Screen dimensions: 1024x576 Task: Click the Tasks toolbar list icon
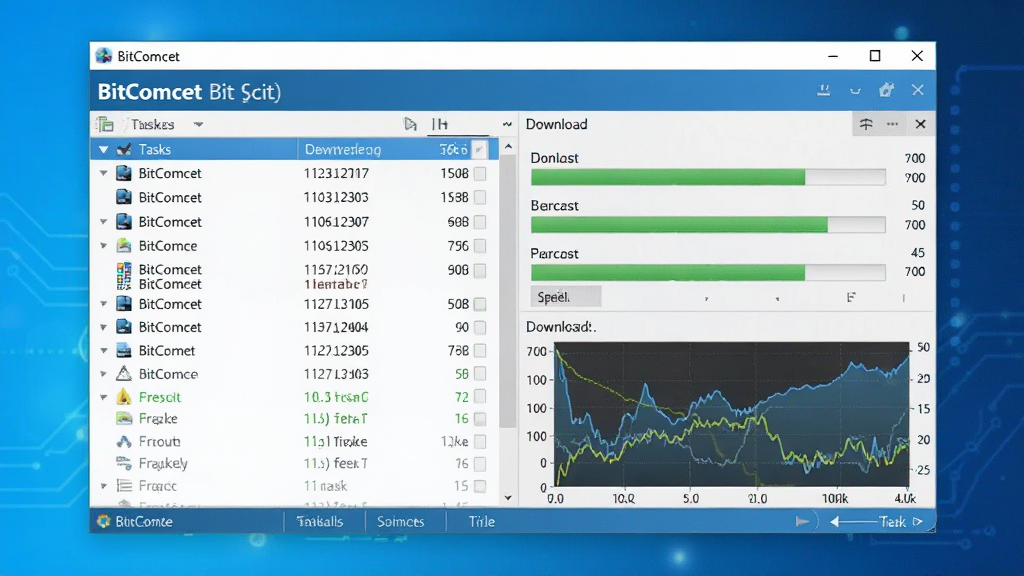(105, 124)
